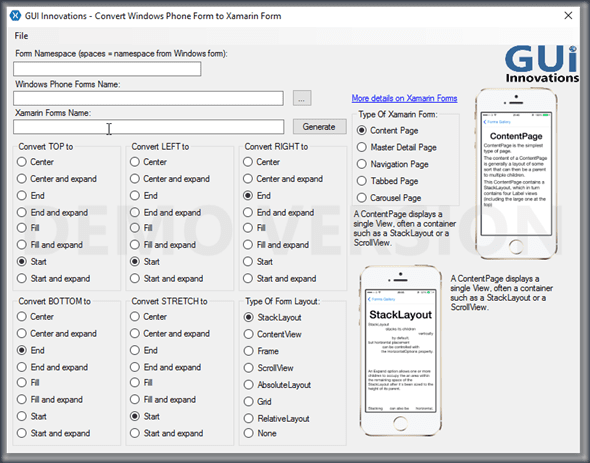Choose StackLayout form layout
The height and width of the screenshot is (463, 590).
(x=273, y=317)
